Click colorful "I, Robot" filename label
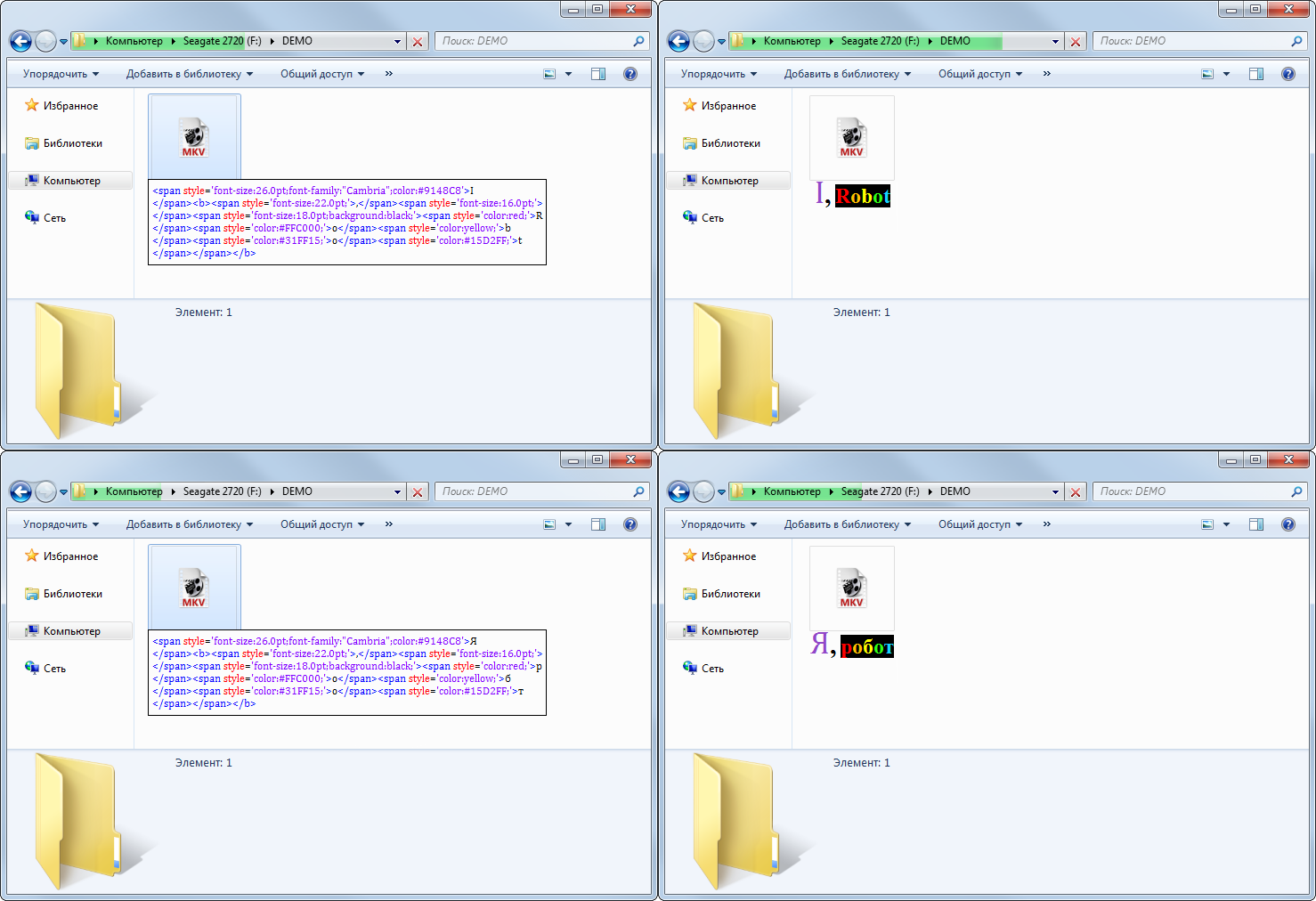 (853, 195)
